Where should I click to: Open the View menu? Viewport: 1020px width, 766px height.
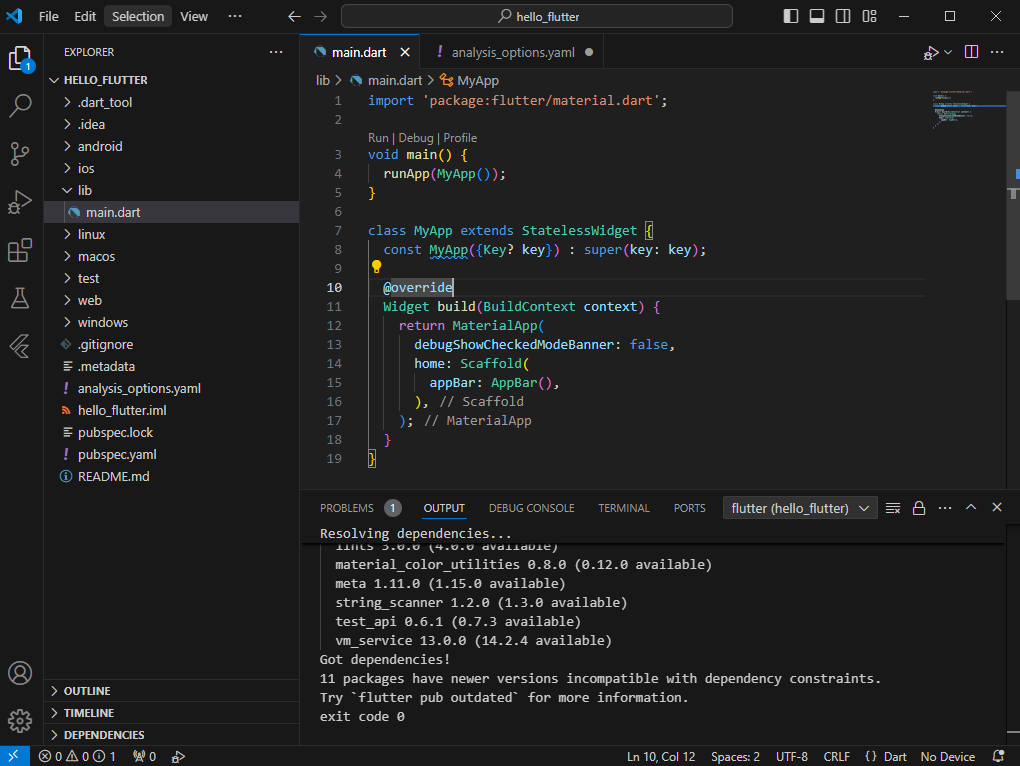pyautogui.click(x=194, y=16)
